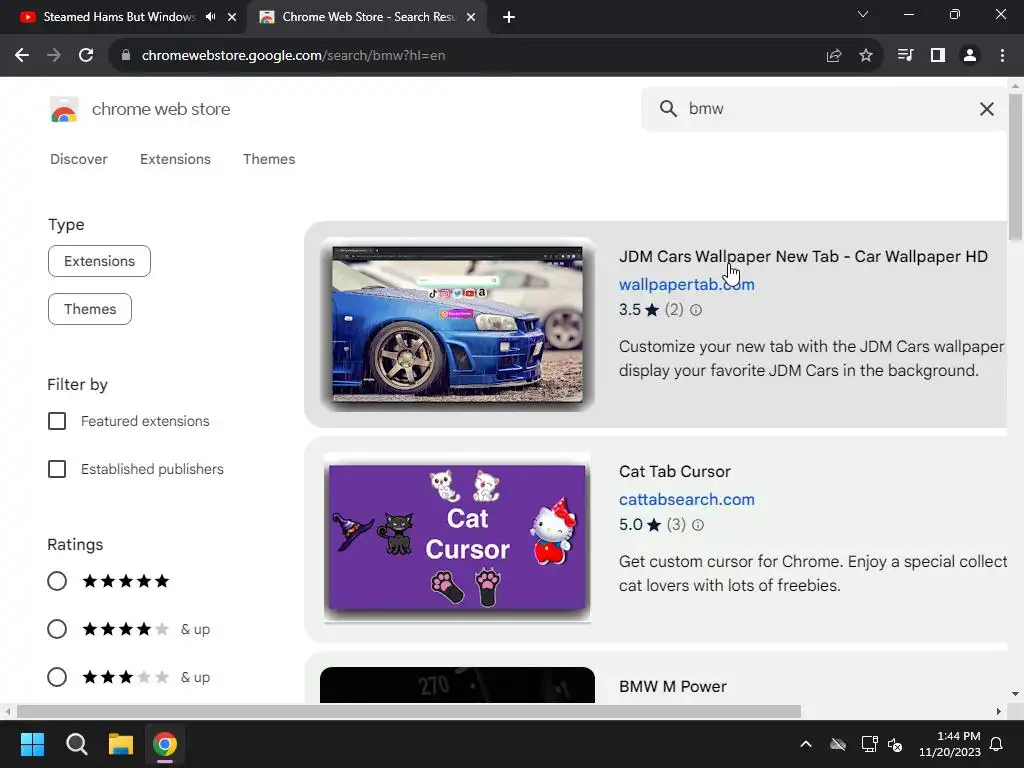Show rating info for JDM Cars Wallpaper
Viewport: 1024px width, 768px height.
click(x=696, y=310)
